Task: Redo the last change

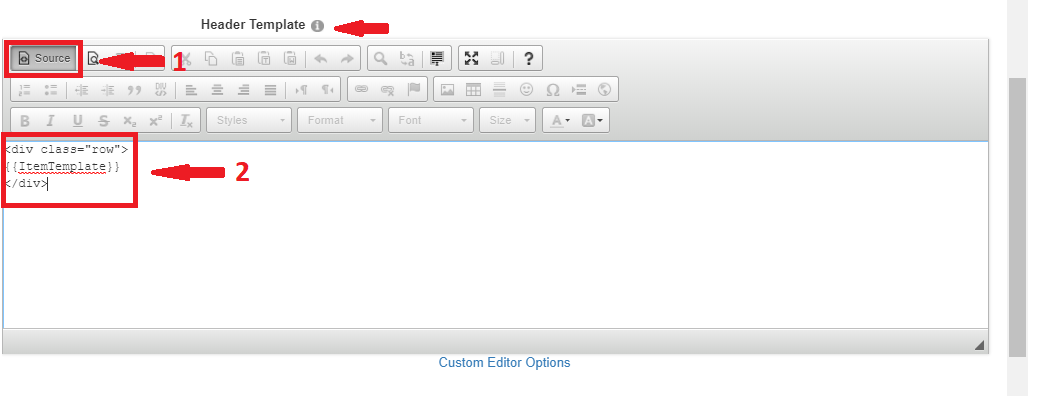Action: 347,58
